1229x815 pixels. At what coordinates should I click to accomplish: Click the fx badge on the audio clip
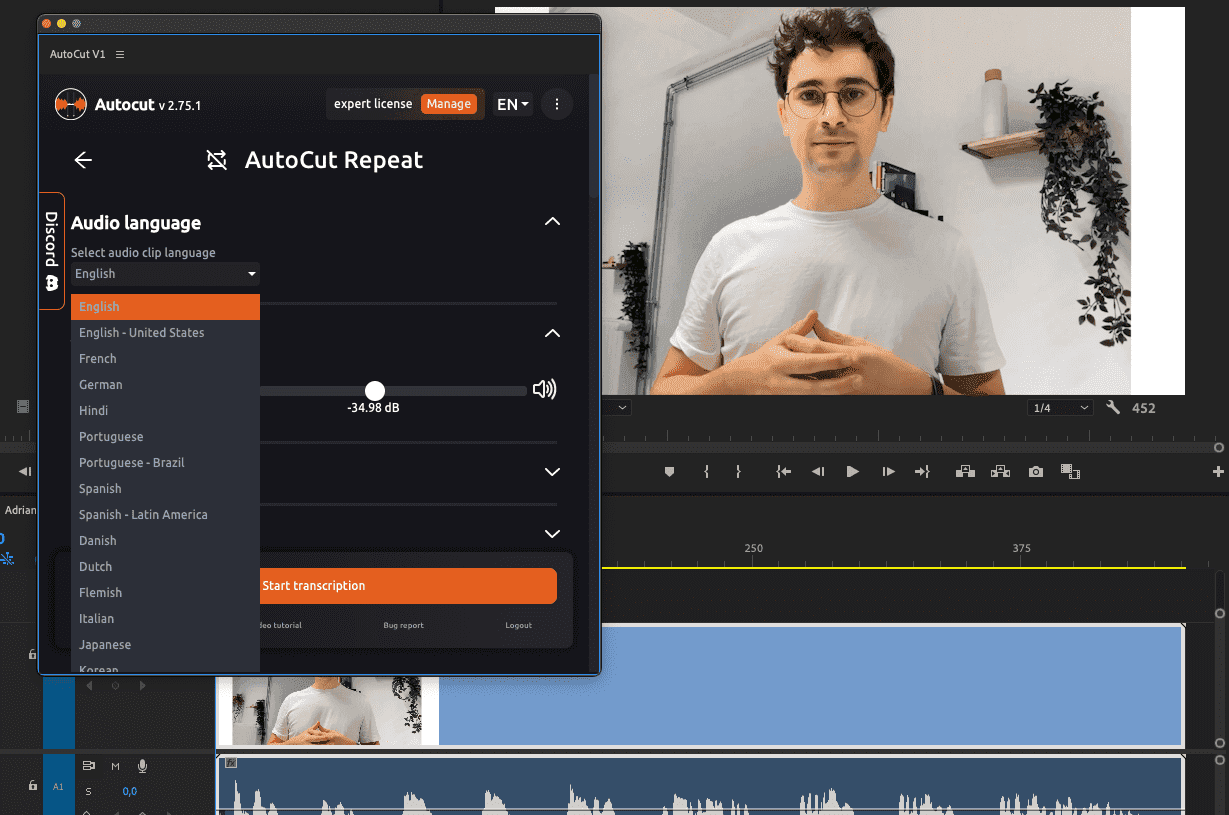(x=231, y=763)
